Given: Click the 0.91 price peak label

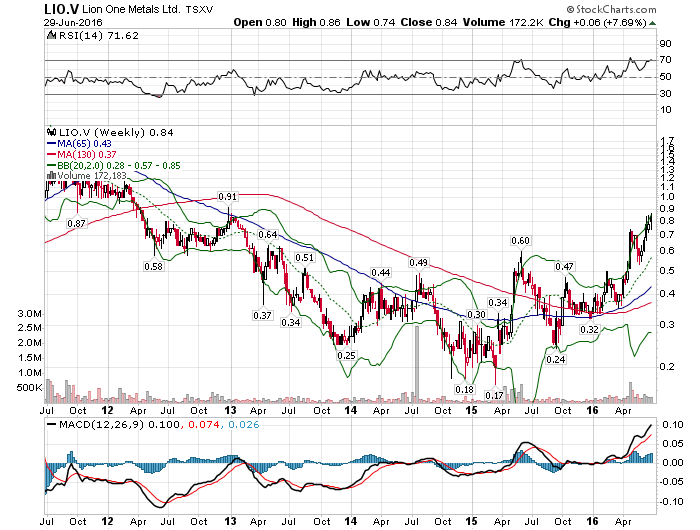Looking at the screenshot, I should pyautogui.click(x=227, y=196).
